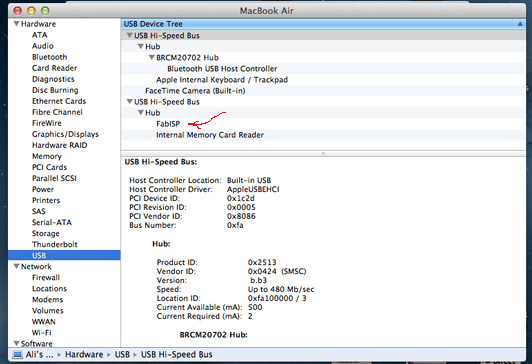Select Audio in the sidebar
Viewport: 532px width, 364px height.
tap(43, 46)
